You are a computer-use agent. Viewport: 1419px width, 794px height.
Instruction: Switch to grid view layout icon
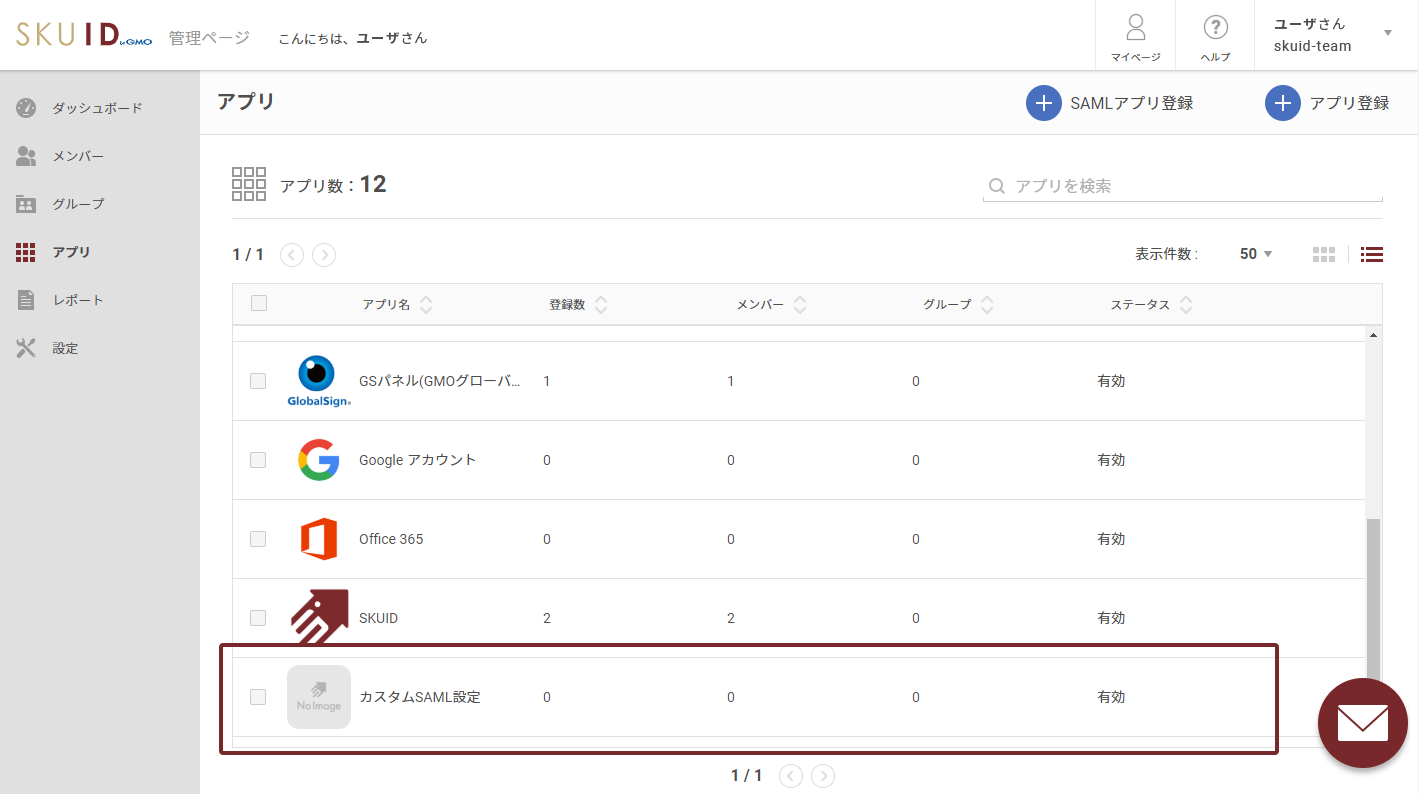point(1323,254)
